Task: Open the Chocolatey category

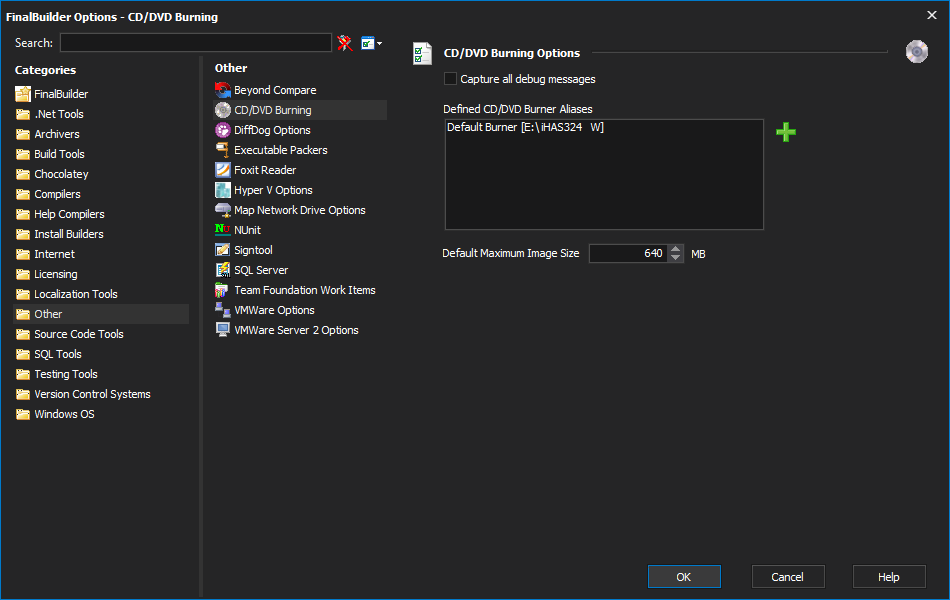Action: coord(52,174)
